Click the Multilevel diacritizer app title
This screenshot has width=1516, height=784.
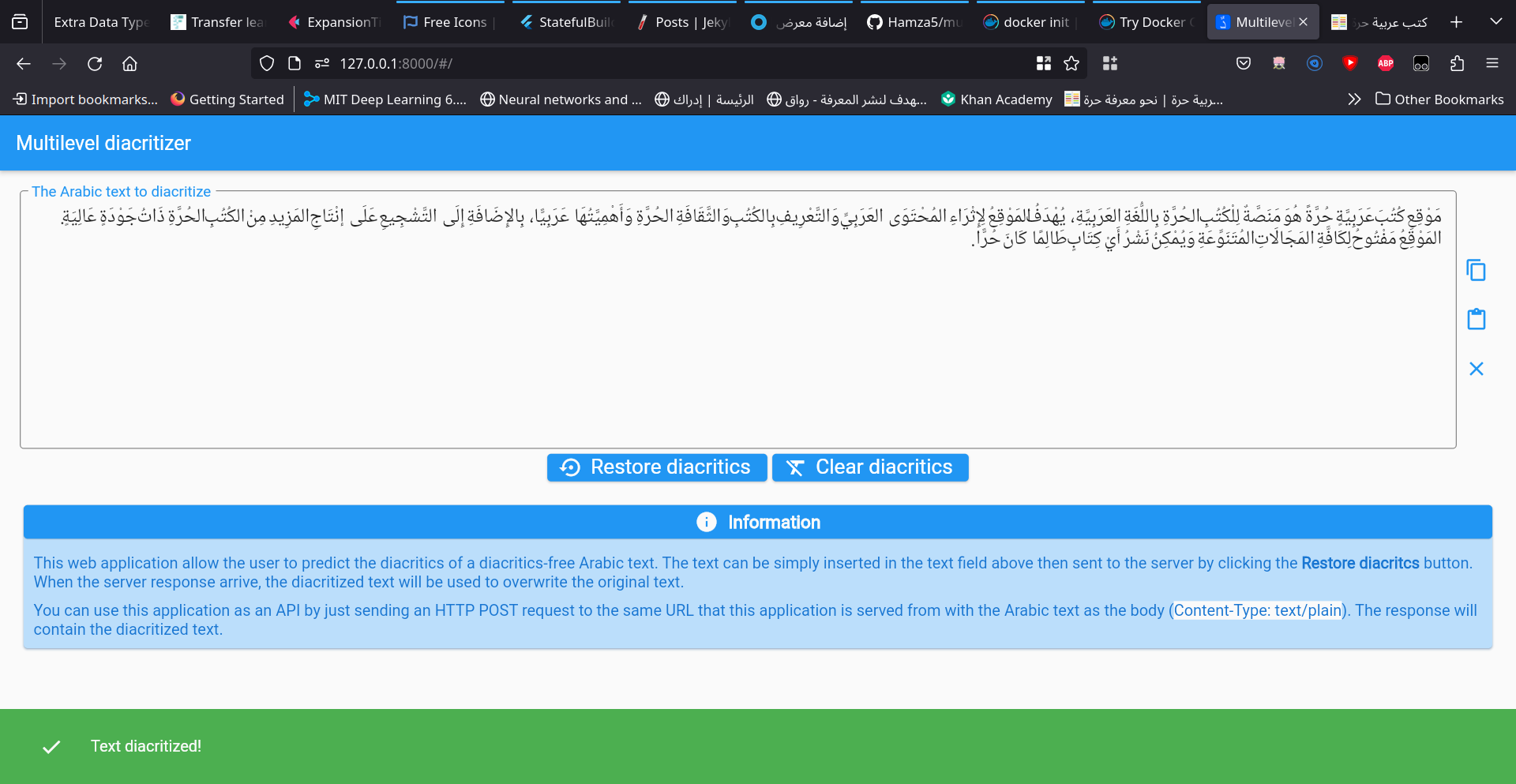(x=103, y=143)
